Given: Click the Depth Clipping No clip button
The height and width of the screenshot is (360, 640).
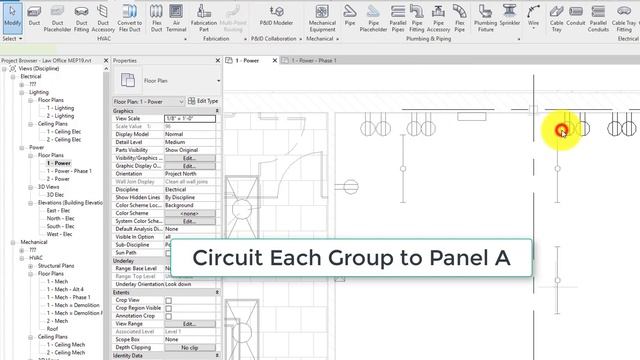Looking at the screenshot, I should coord(190,347).
